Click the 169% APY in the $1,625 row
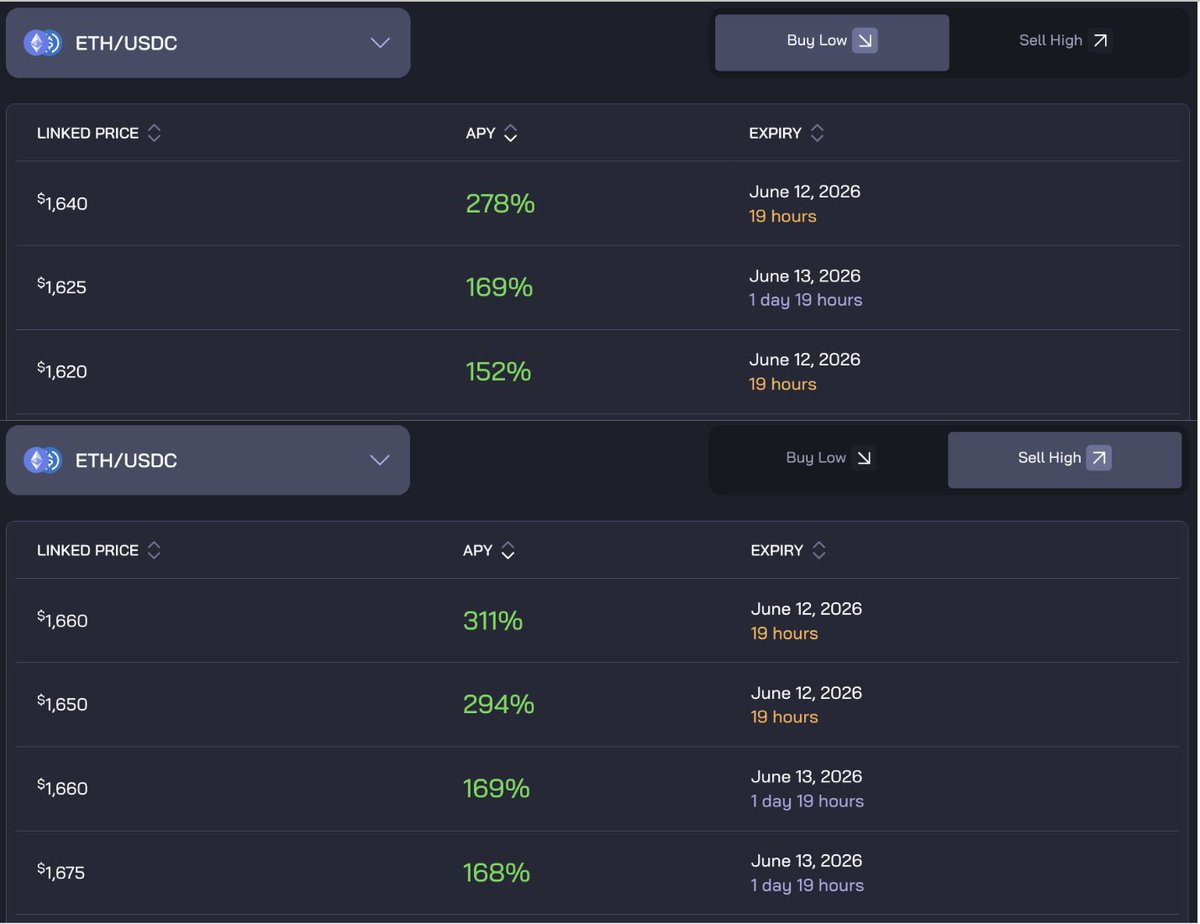This screenshot has height=924, width=1200. click(499, 288)
